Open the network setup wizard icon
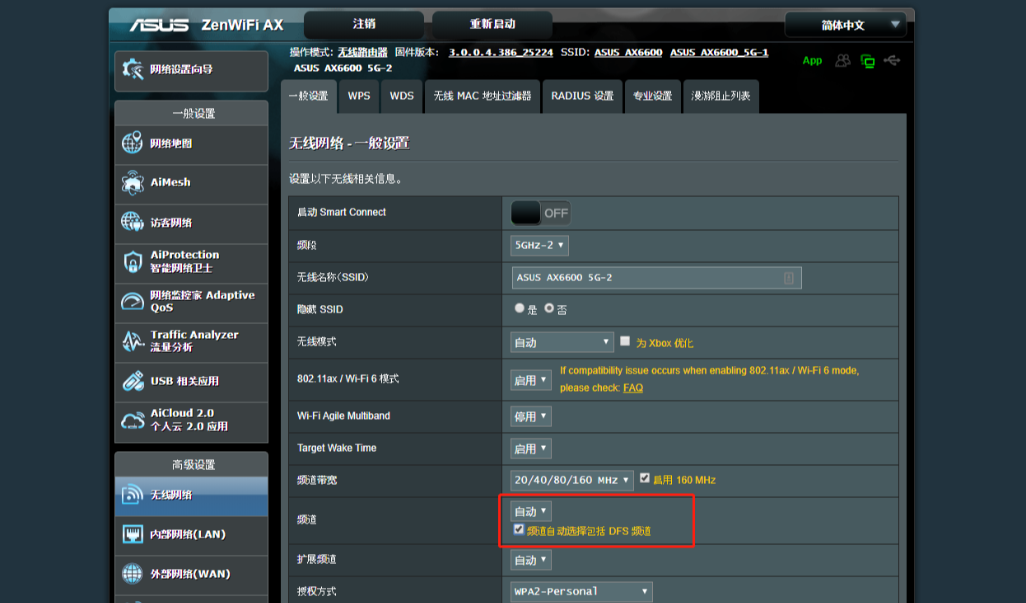Viewport: 1026px width, 603px height. [x=132, y=69]
